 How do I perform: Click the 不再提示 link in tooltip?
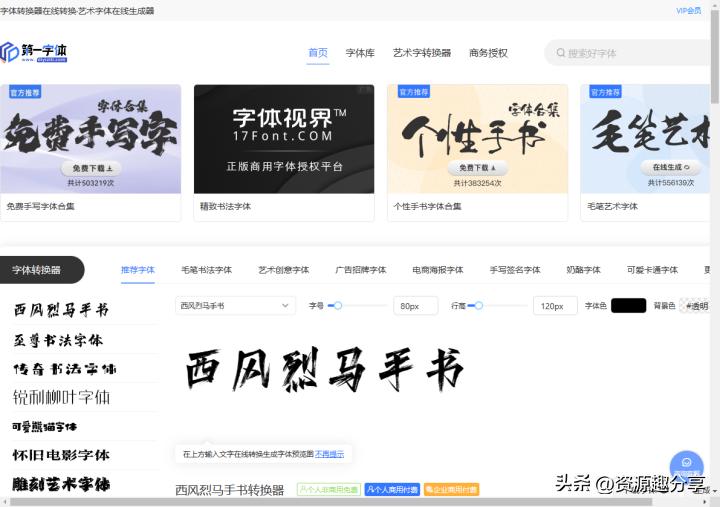[330, 454]
